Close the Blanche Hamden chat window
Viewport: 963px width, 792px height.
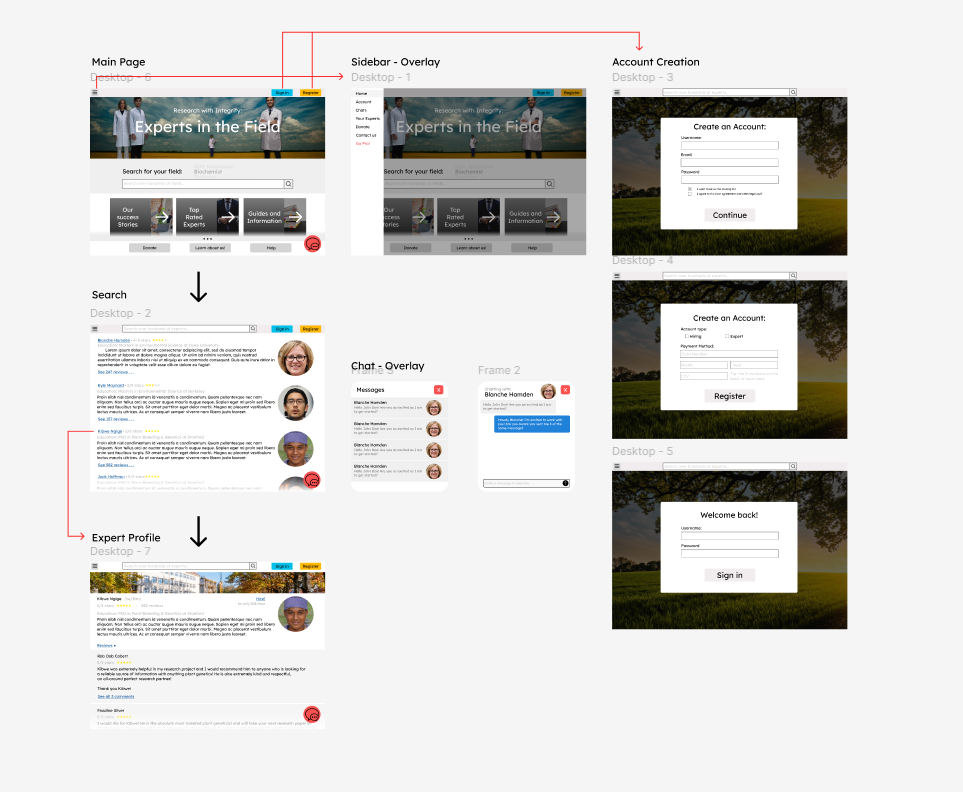[x=565, y=389]
